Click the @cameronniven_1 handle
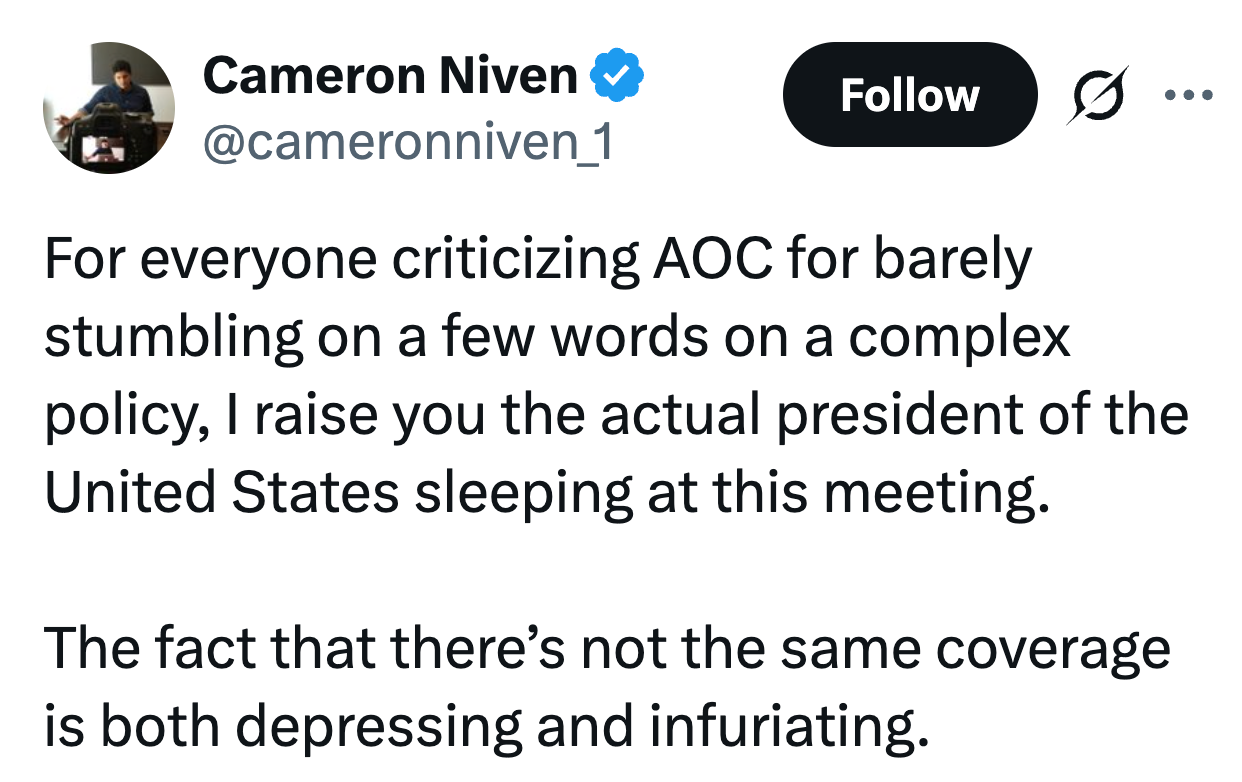This screenshot has height=782, width=1242. [x=408, y=144]
